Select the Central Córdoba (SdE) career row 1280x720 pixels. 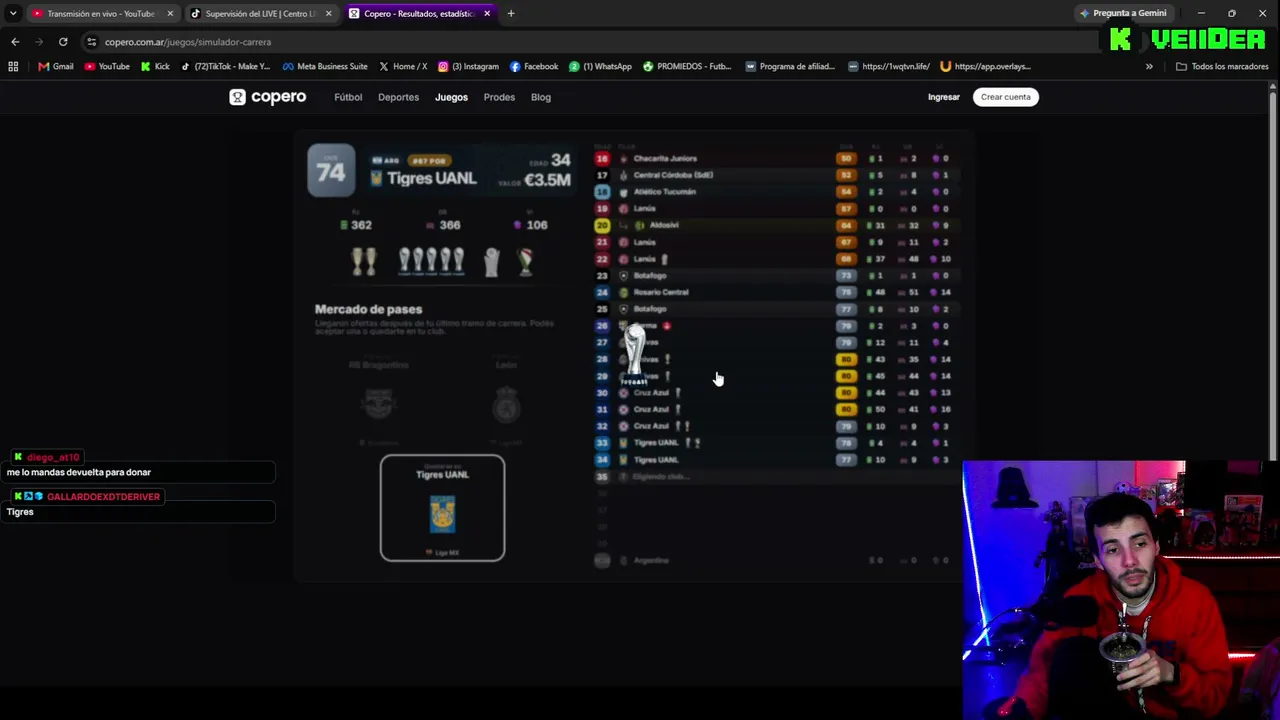pyautogui.click(x=775, y=175)
